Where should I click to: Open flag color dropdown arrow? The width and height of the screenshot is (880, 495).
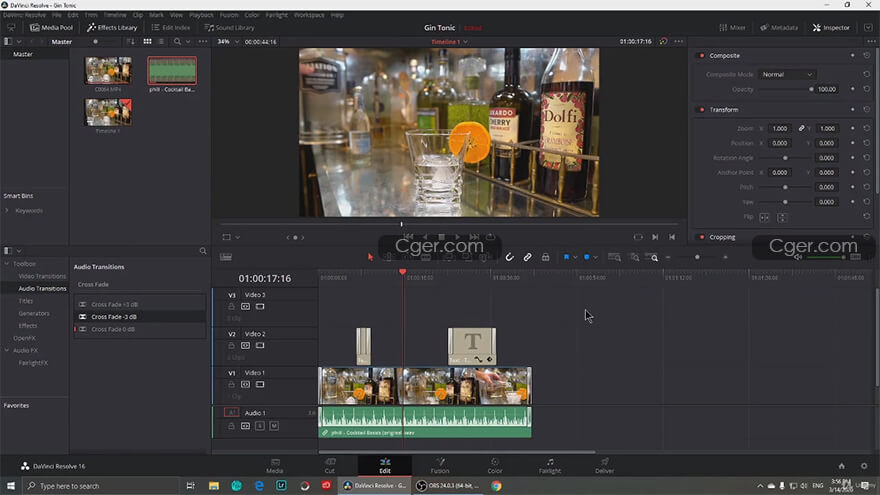pos(575,257)
